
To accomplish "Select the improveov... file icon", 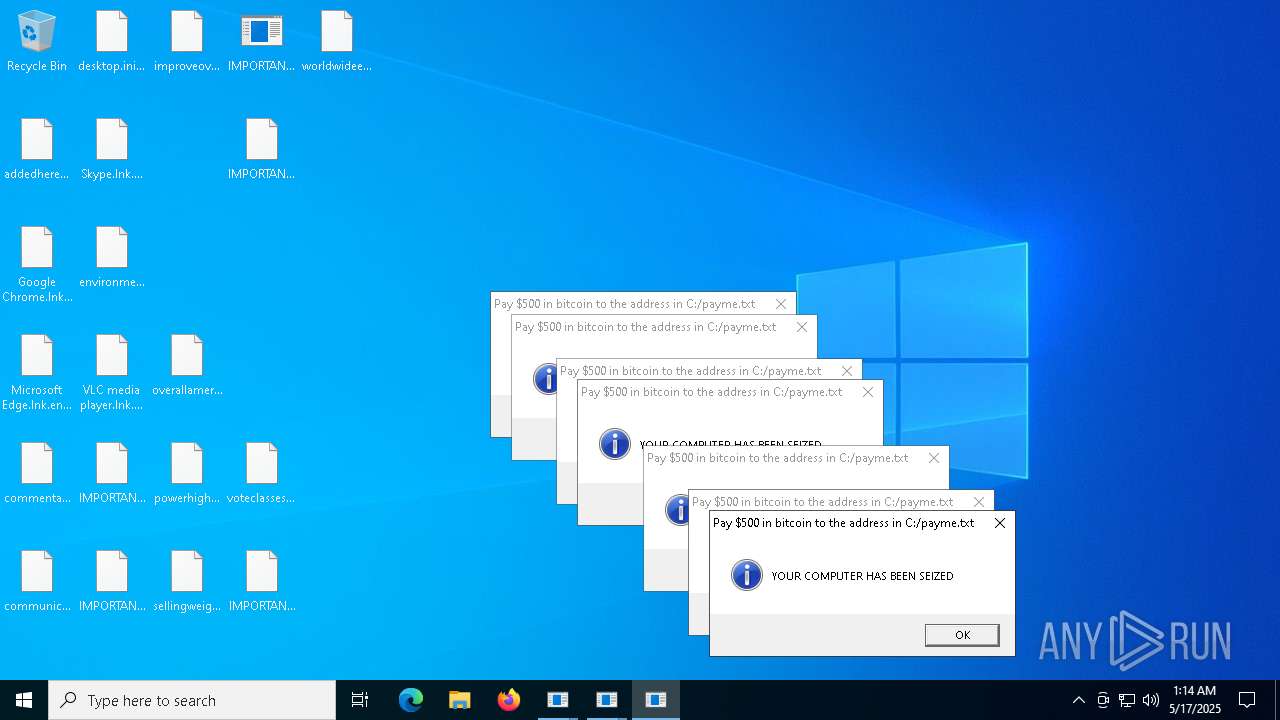I will coord(187,41).
